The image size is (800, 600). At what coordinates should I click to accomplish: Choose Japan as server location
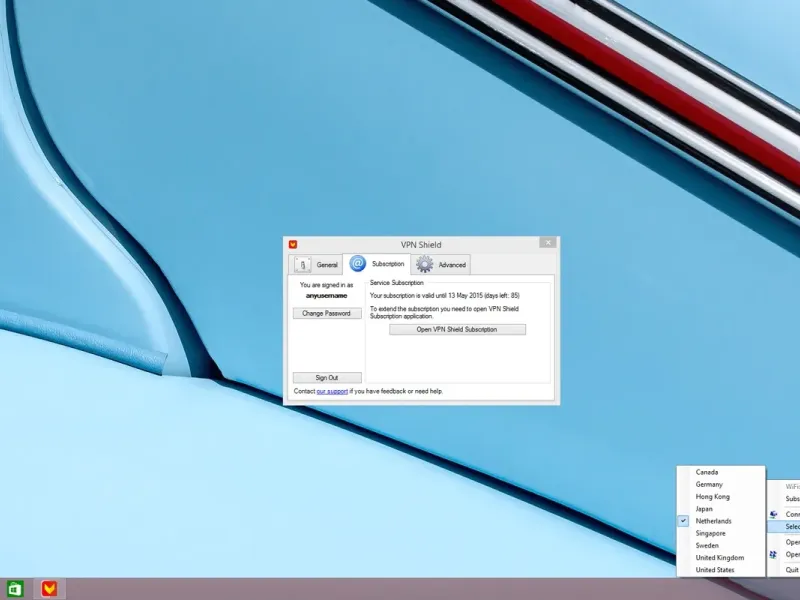(x=721, y=509)
